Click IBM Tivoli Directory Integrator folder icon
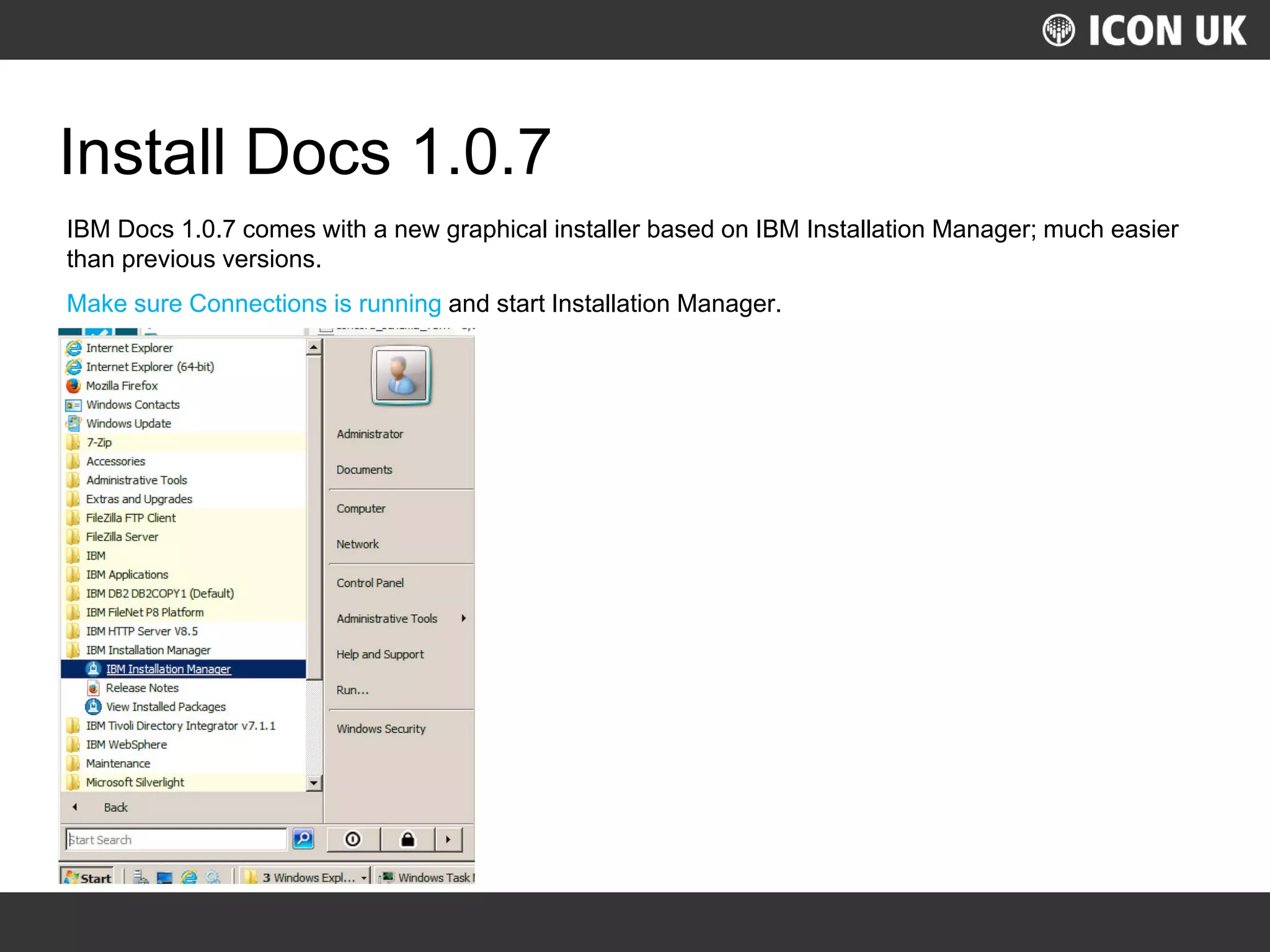Viewport: 1270px width, 952px height. coord(73,726)
